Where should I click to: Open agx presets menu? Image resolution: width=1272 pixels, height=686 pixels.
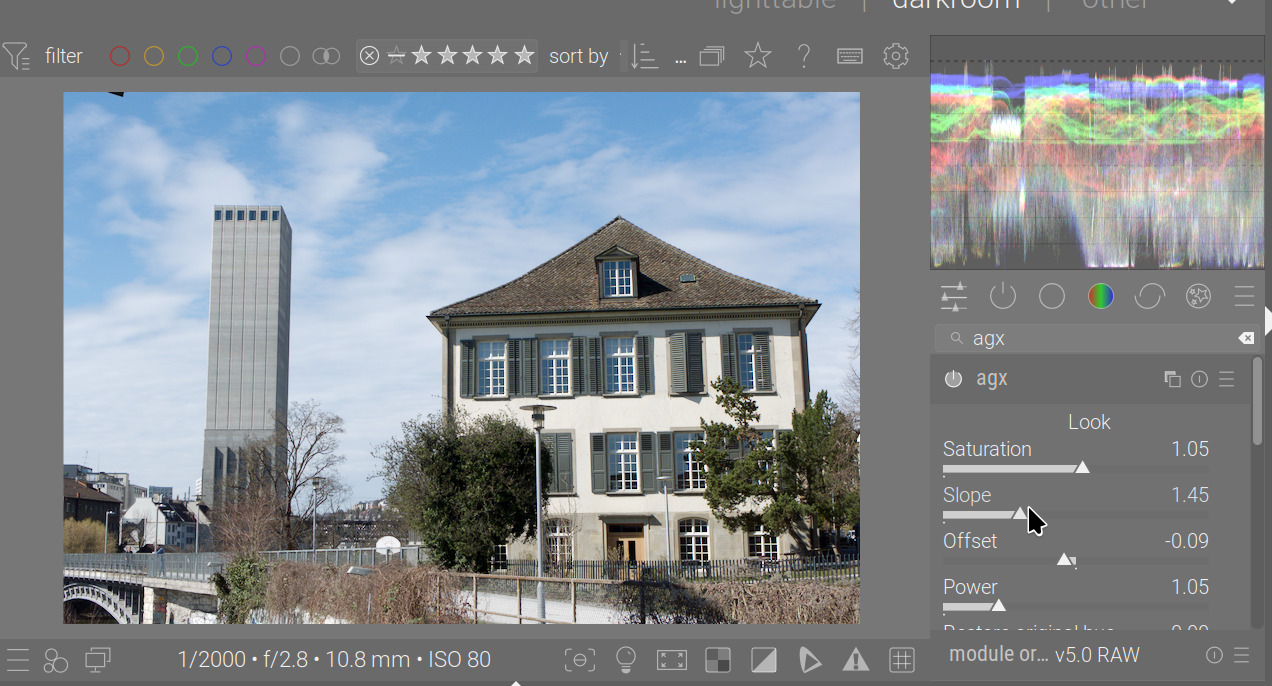(x=1227, y=379)
